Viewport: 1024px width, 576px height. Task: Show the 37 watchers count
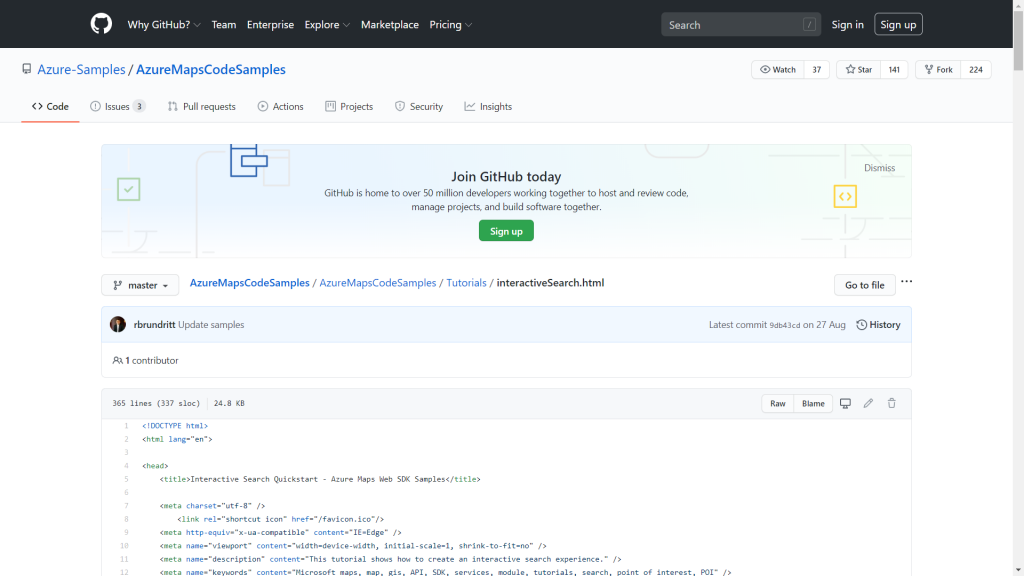[816, 70]
